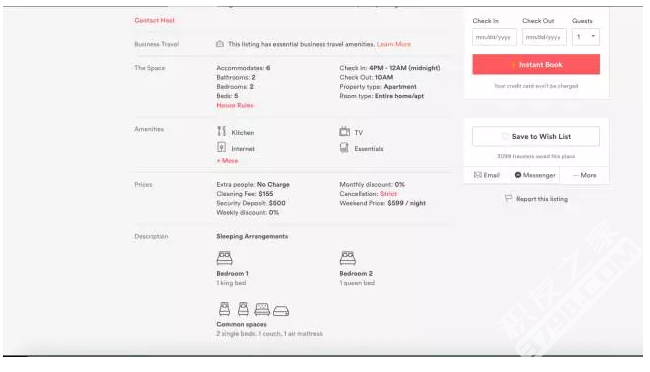The height and width of the screenshot is (372, 650).
Task: Focus the Check In date field
Action: point(494,37)
